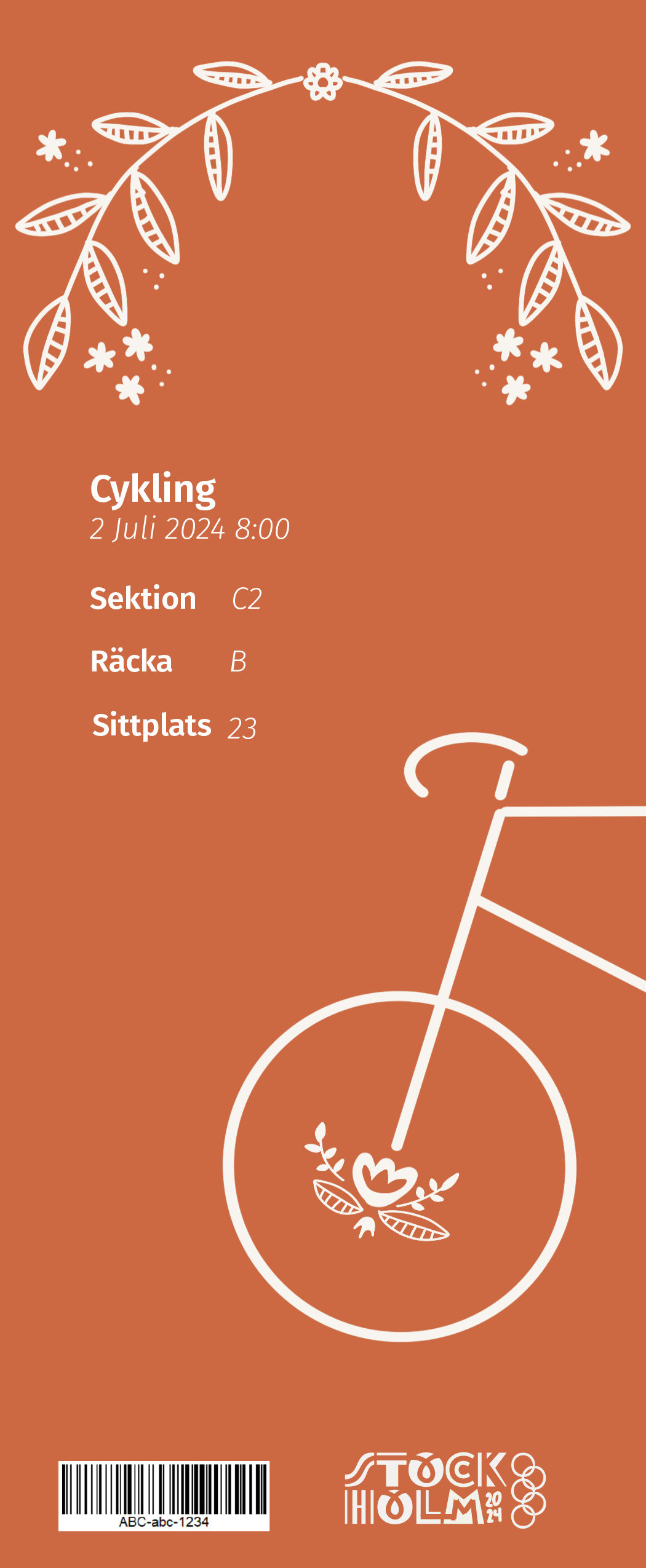646x1568 pixels.
Task: Click the Sittplats label
Action: [x=151, y=725]
